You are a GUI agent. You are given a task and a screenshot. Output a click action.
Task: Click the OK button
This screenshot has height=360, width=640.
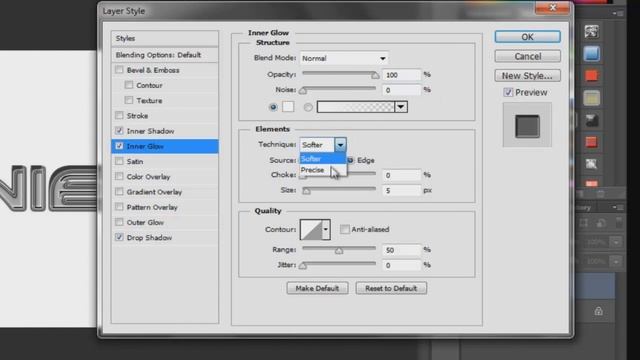[x=527, y=37]
